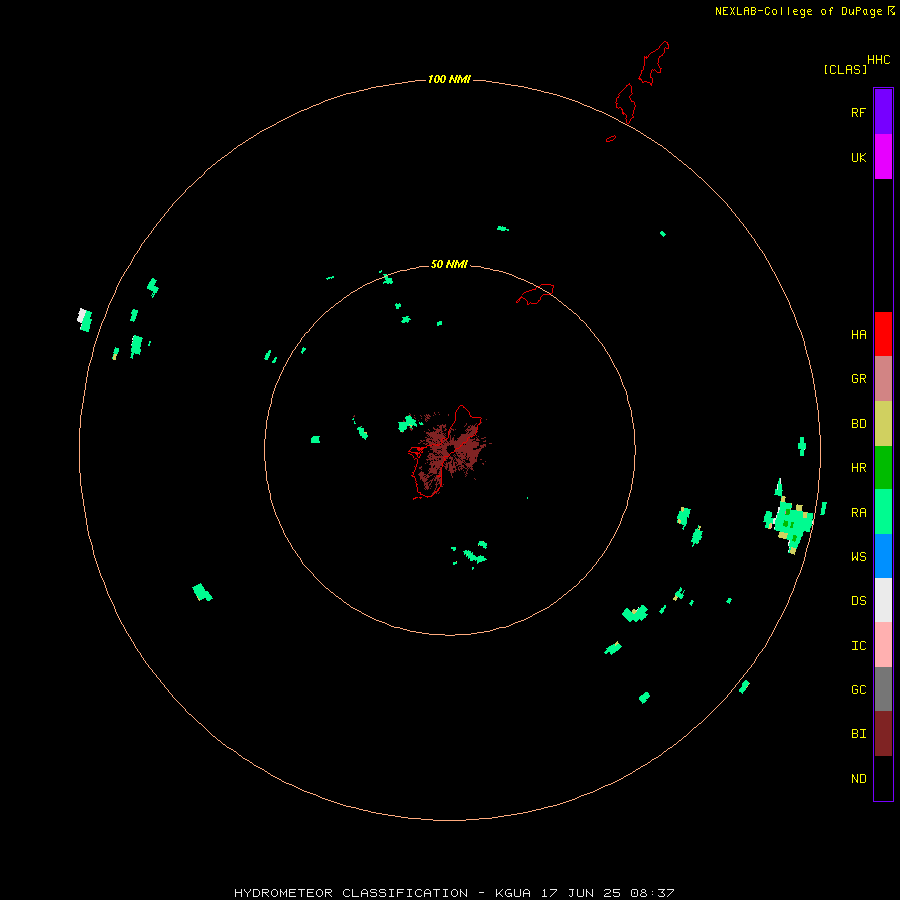Click the WS legend label
Screen dimensions: 900x900
[x=858, y=557]
